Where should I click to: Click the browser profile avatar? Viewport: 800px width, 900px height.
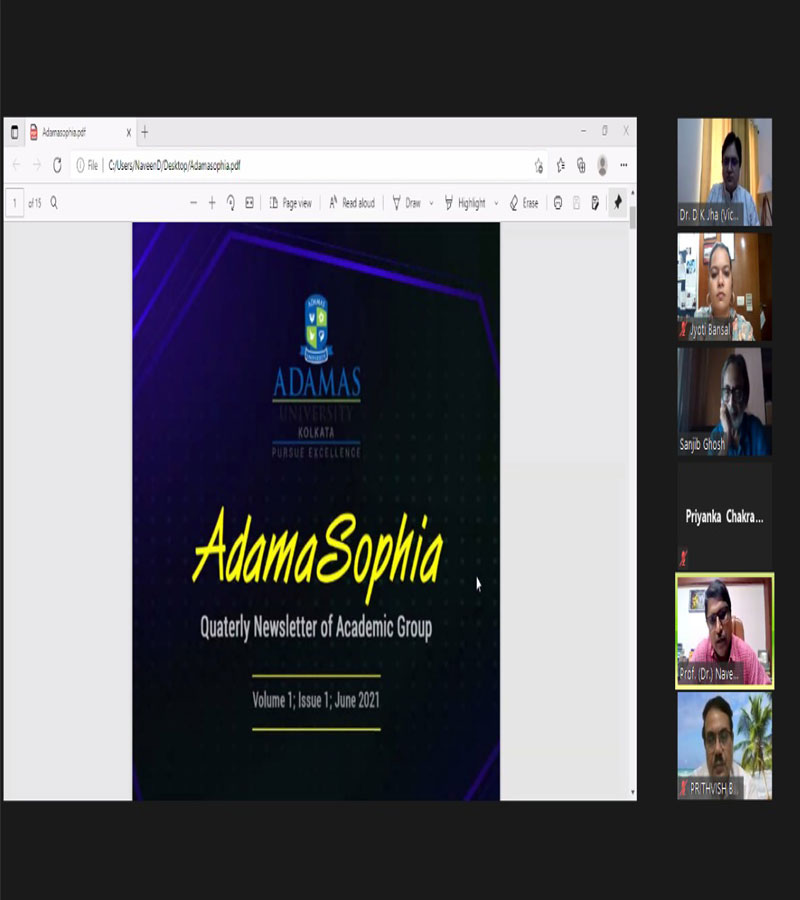(x=603, y=165)
